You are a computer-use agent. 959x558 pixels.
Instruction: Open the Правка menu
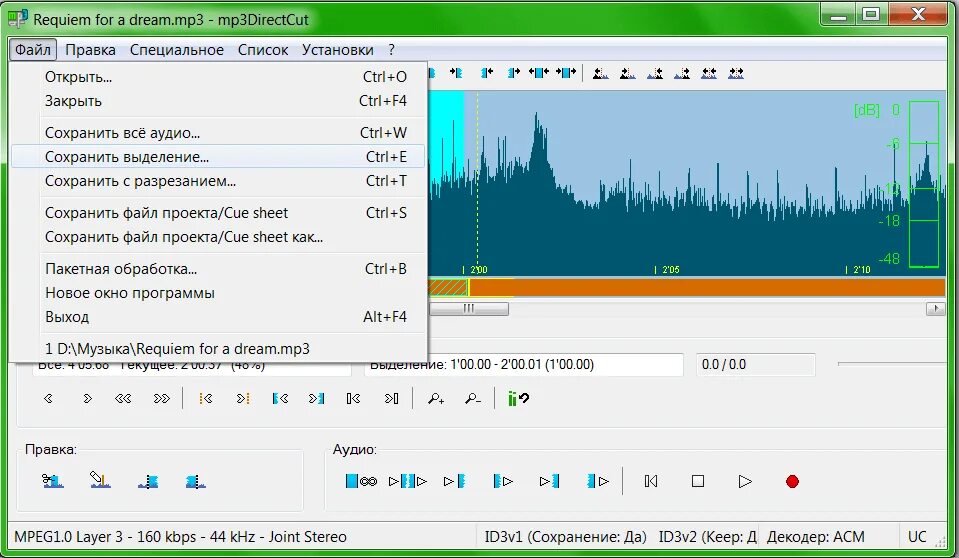click(x=90, y=50)
